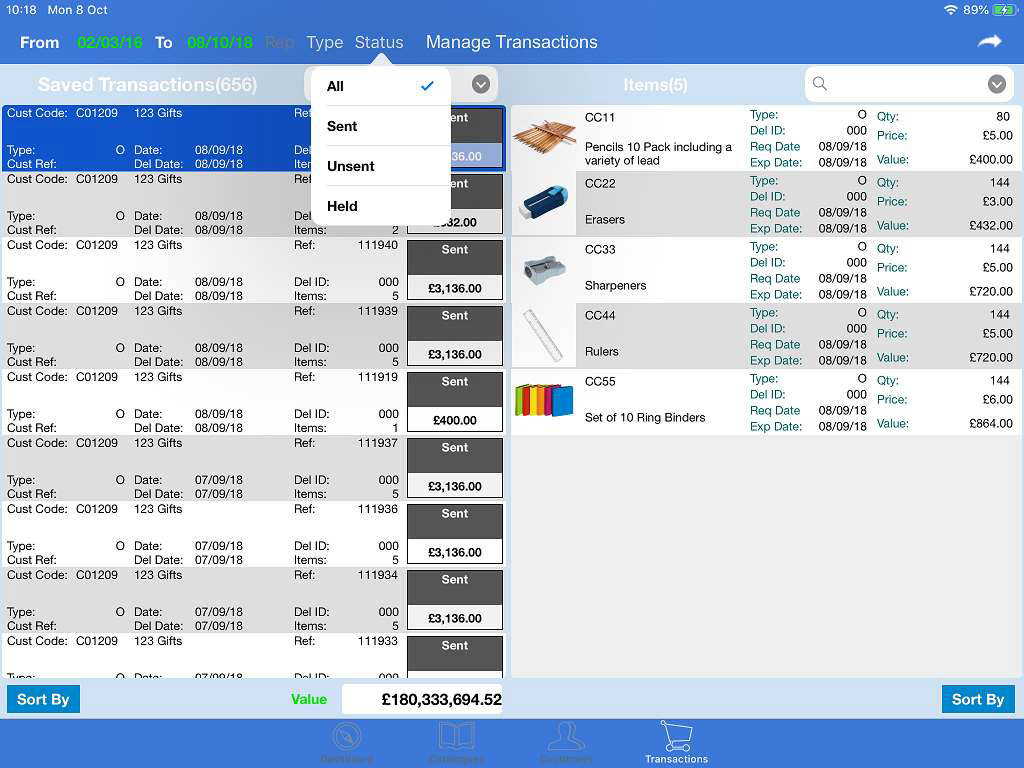This screenshot has height=768, width=1024.
Task: Choose Sent from the status menu
Action: tap(380, 126)
